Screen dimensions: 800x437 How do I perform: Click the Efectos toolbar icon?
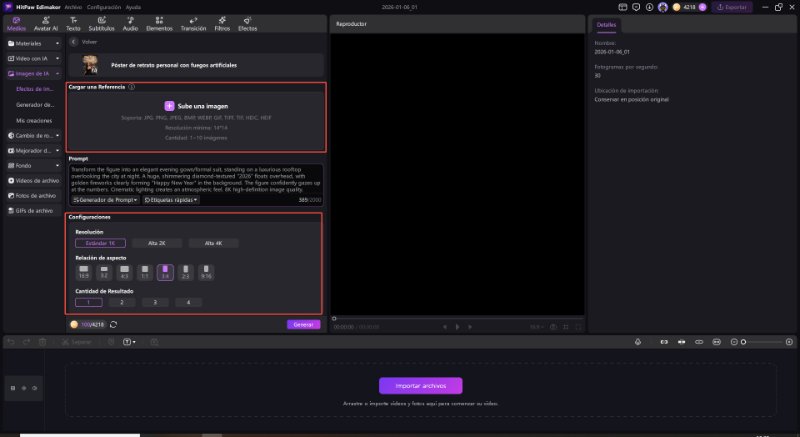247,25
